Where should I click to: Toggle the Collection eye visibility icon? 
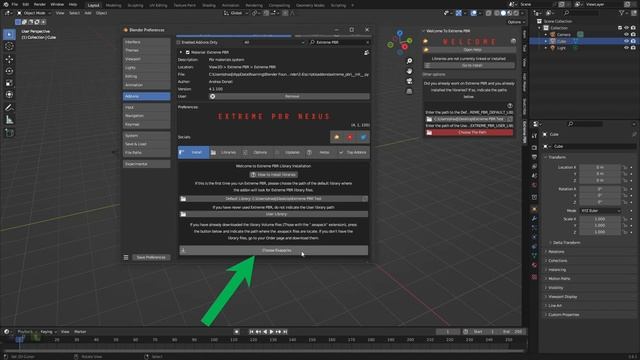pos(626,28)
